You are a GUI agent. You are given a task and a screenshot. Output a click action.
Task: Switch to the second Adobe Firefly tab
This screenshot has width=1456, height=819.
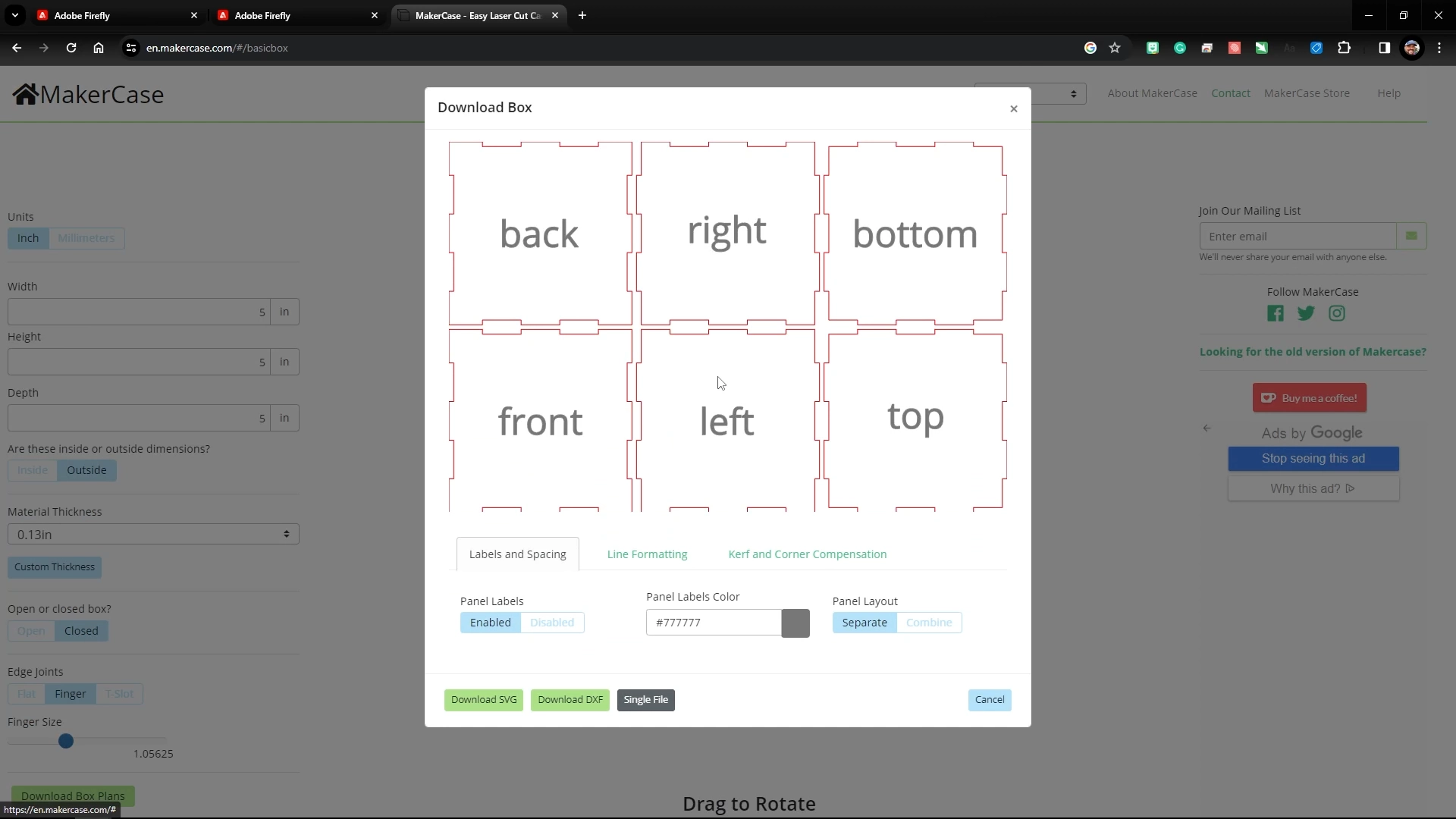[x=300, y=15]
